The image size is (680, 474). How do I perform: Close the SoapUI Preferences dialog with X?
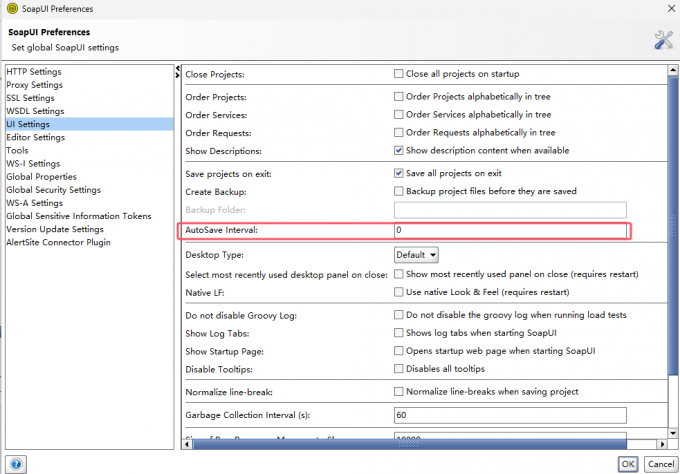671,8
